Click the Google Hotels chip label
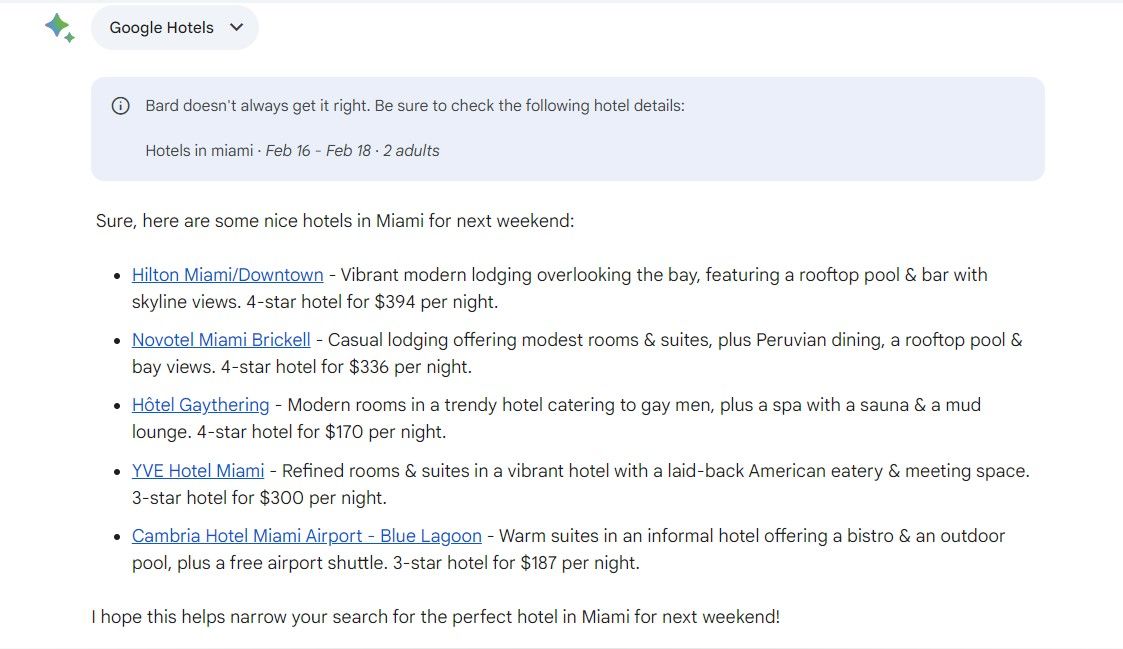 [161, 28]
